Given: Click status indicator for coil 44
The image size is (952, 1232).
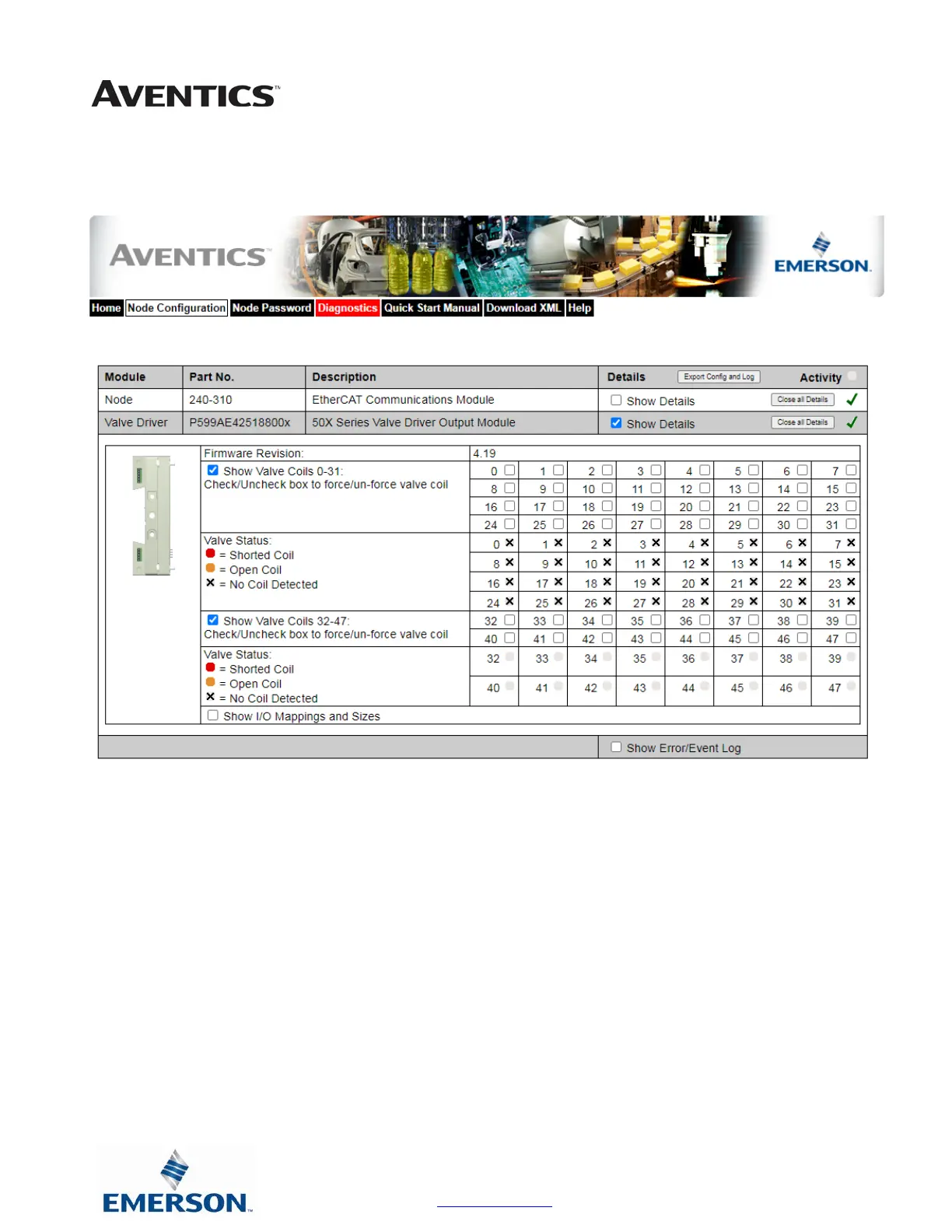Looking at the screenshot, I should click(705, 687).
